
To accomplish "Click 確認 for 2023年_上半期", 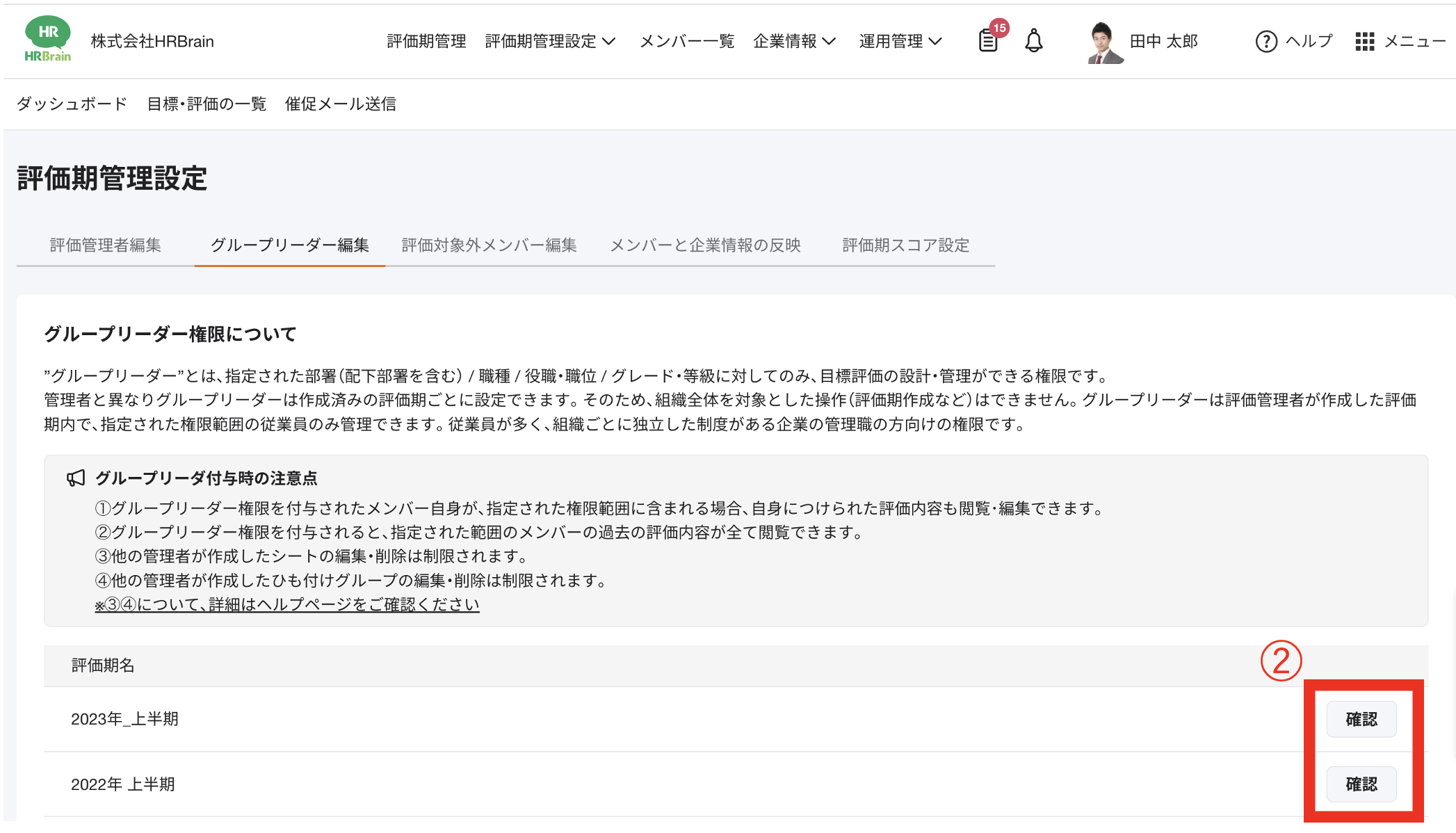I will tap(1361, 719).
